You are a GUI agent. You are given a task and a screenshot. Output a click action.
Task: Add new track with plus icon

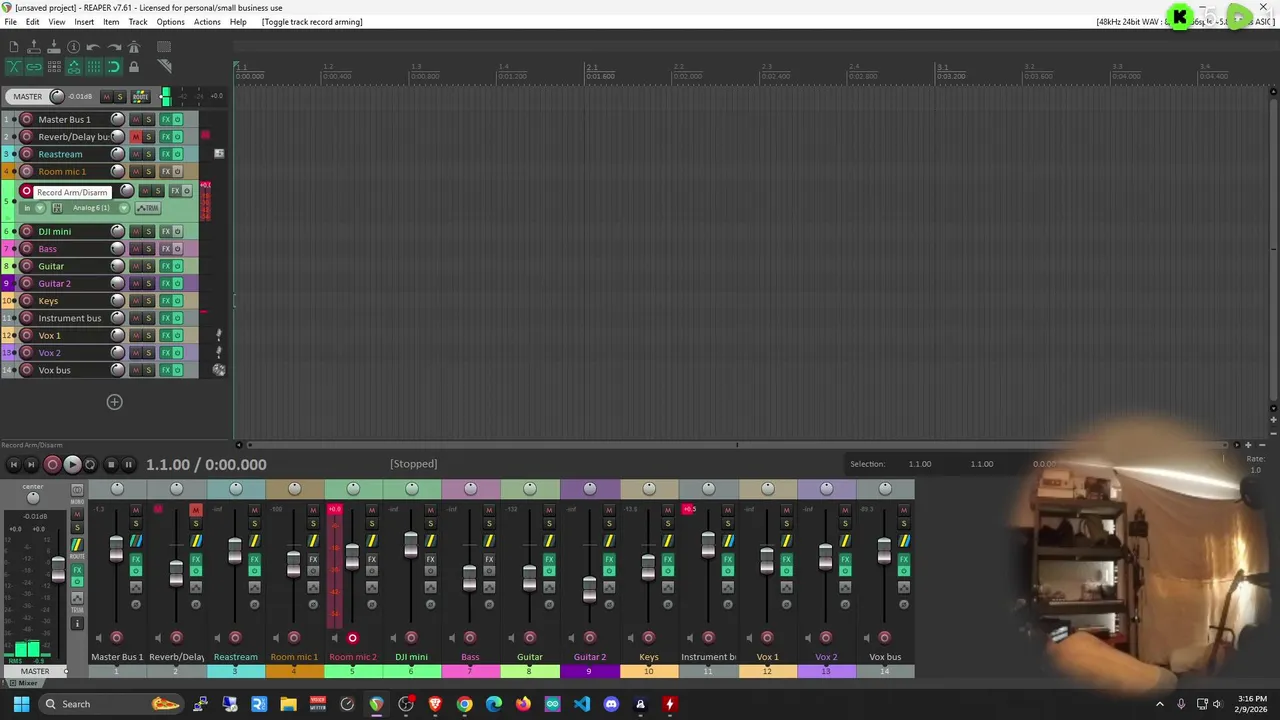pyautogui.click(x=114, y=402)
